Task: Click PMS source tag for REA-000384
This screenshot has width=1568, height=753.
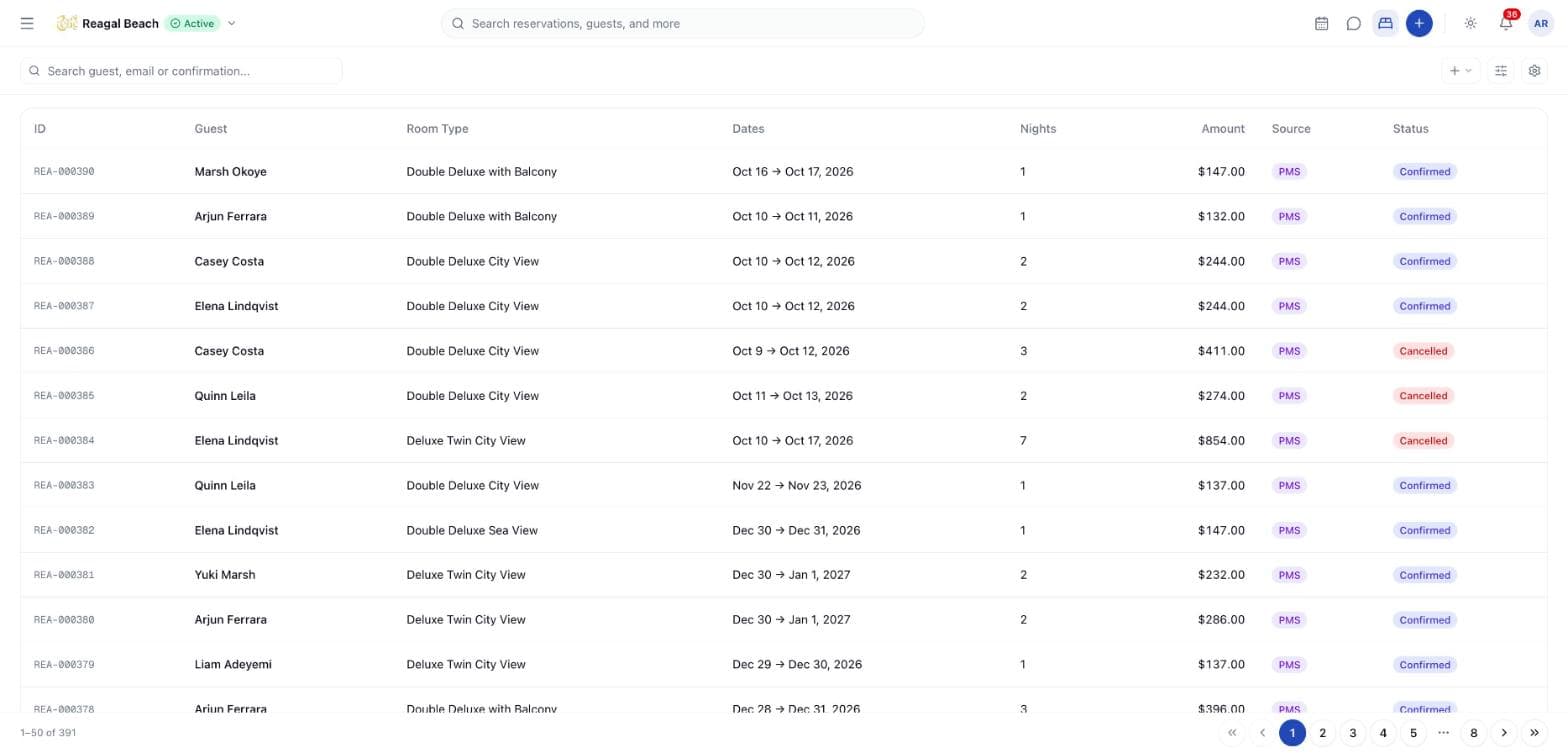Action: [x=1289, y=441]
